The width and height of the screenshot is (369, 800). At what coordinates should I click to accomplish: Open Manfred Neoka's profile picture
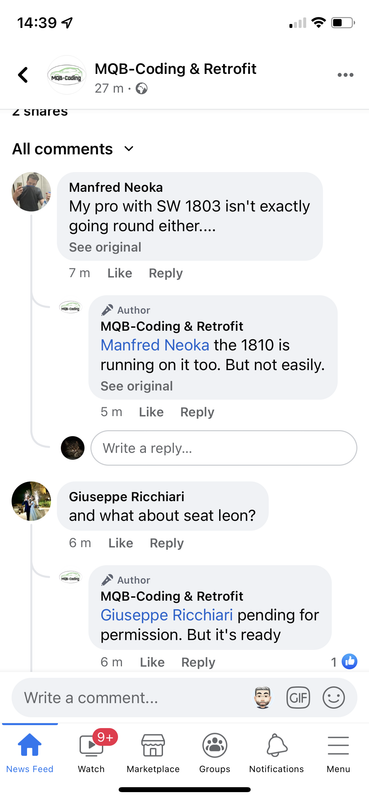(32, 191)
